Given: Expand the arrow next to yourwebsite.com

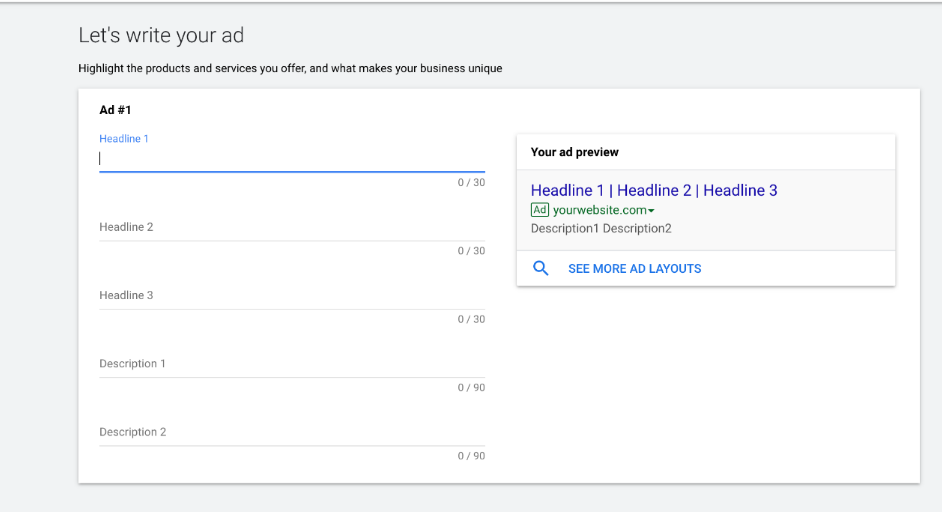Looking at the screenshot, I should 651,211.
